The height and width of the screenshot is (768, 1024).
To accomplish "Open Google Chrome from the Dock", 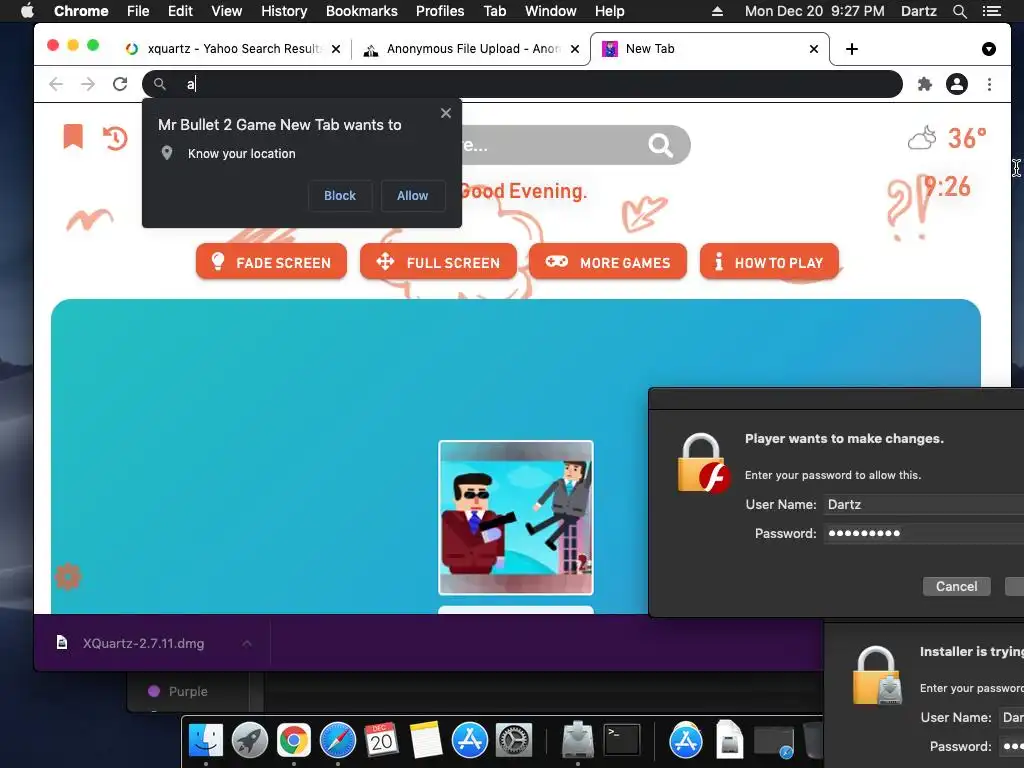I will point(294,741).
